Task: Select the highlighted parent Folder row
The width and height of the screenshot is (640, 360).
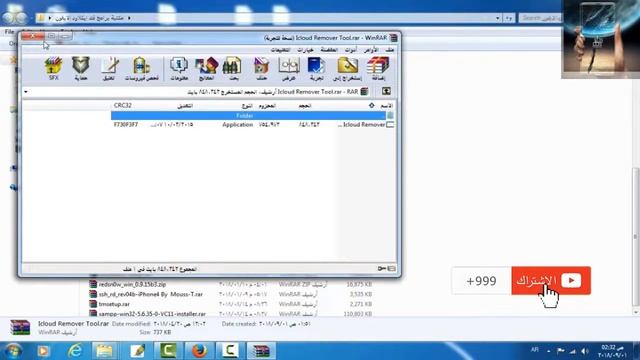Action: pyautogui.click(x=249, y=116)
